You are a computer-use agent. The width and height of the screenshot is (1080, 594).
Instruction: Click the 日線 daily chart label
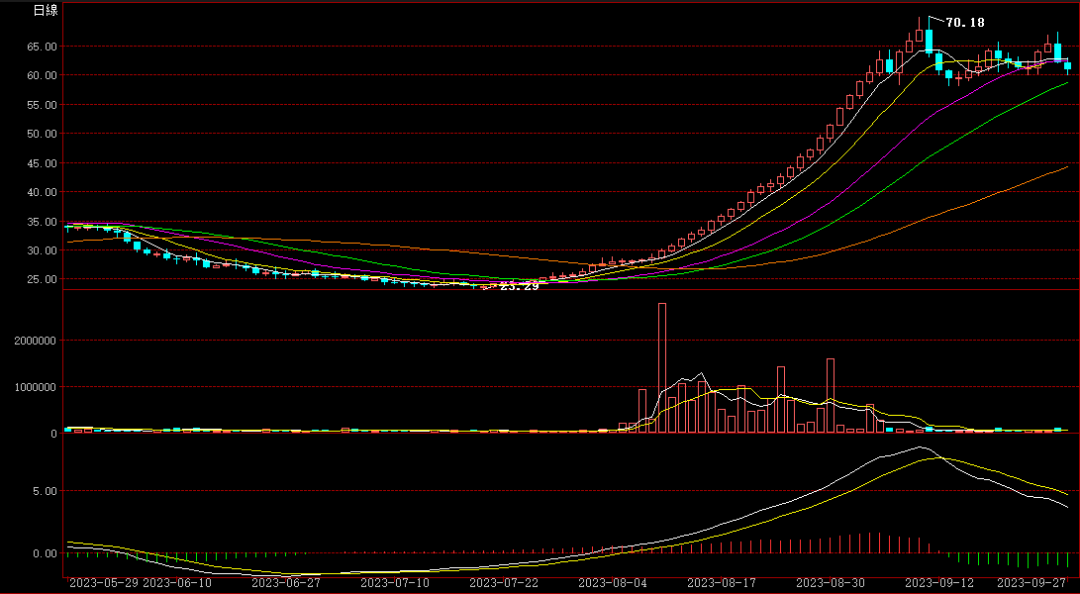[x=46, y=10]
